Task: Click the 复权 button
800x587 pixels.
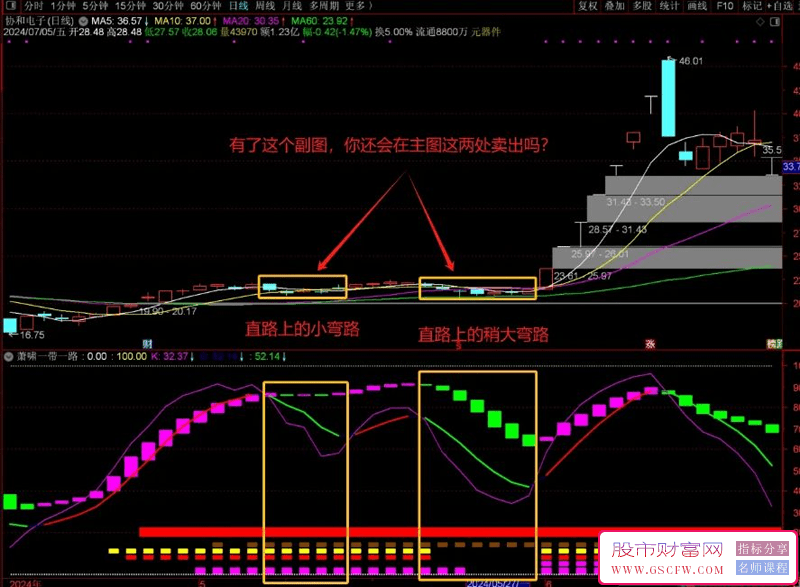Action: pyautogui.click(x=588, y=6)
